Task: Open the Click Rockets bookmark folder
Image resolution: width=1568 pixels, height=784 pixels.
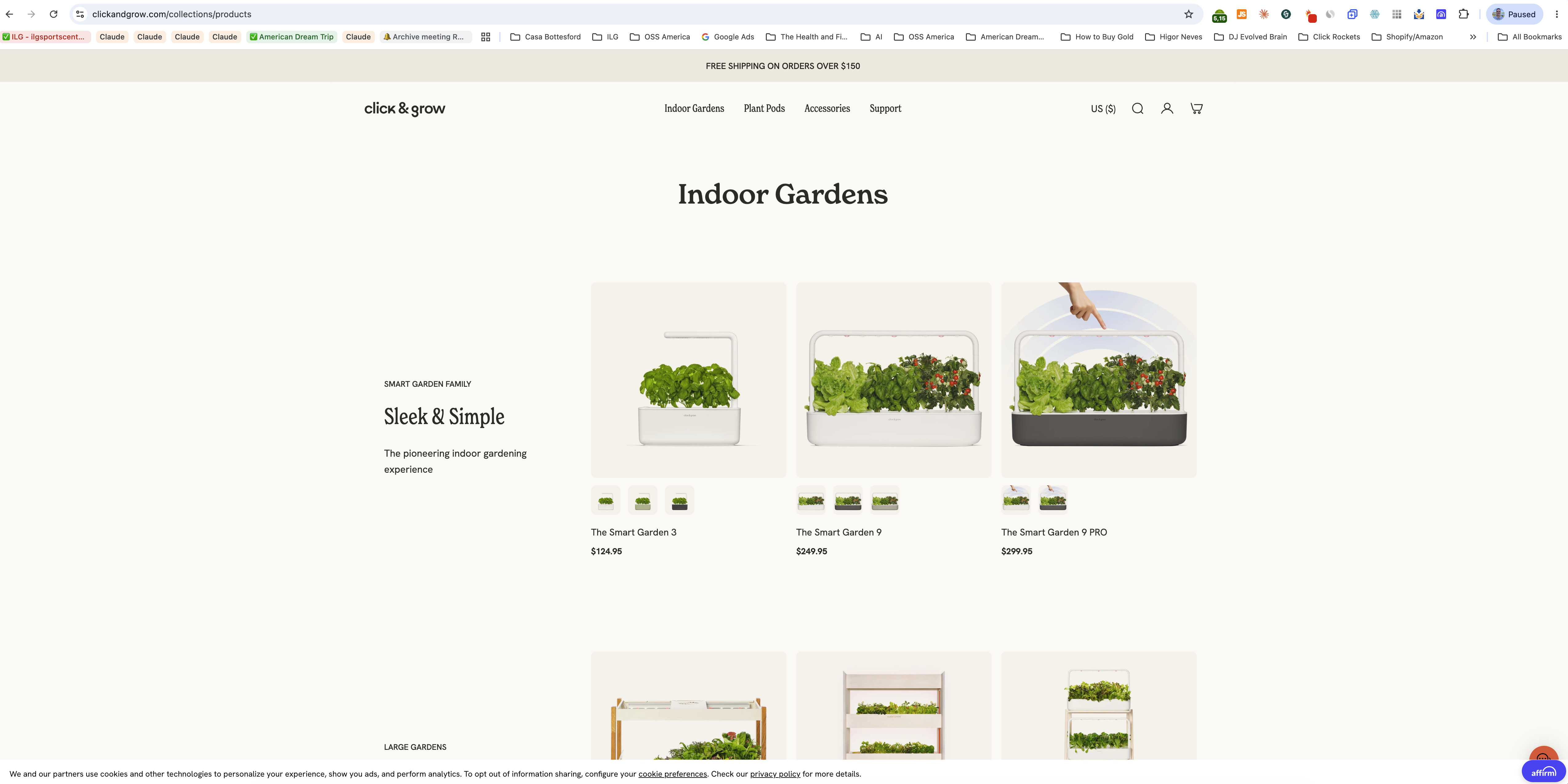Action: click(1329, 37)
